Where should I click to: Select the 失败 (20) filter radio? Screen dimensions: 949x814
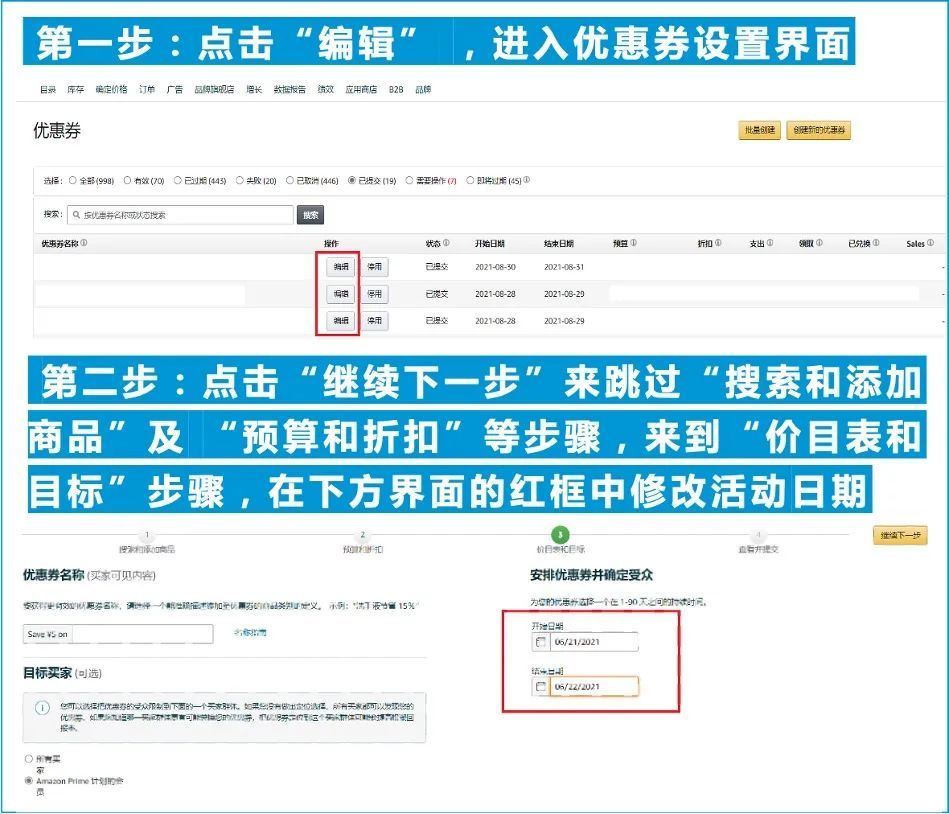(239, 180)
